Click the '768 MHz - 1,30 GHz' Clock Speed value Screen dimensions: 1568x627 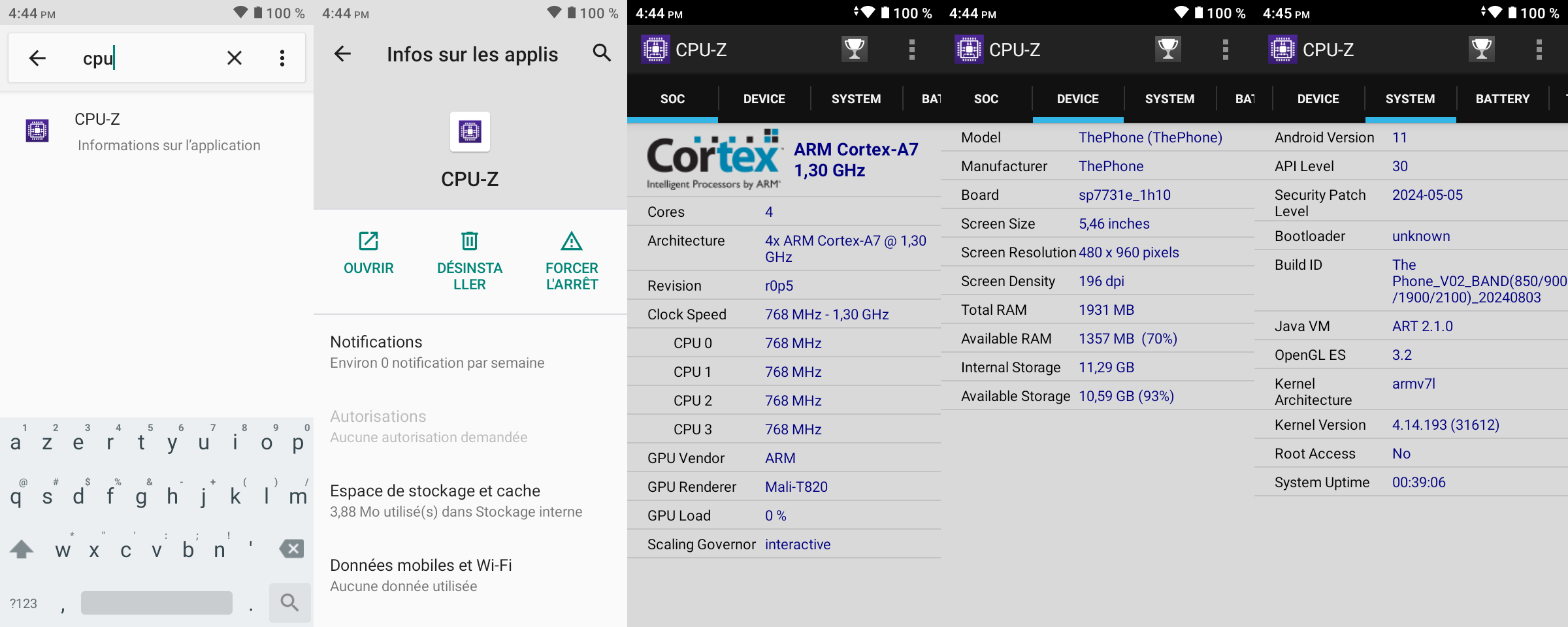(827, 314)
